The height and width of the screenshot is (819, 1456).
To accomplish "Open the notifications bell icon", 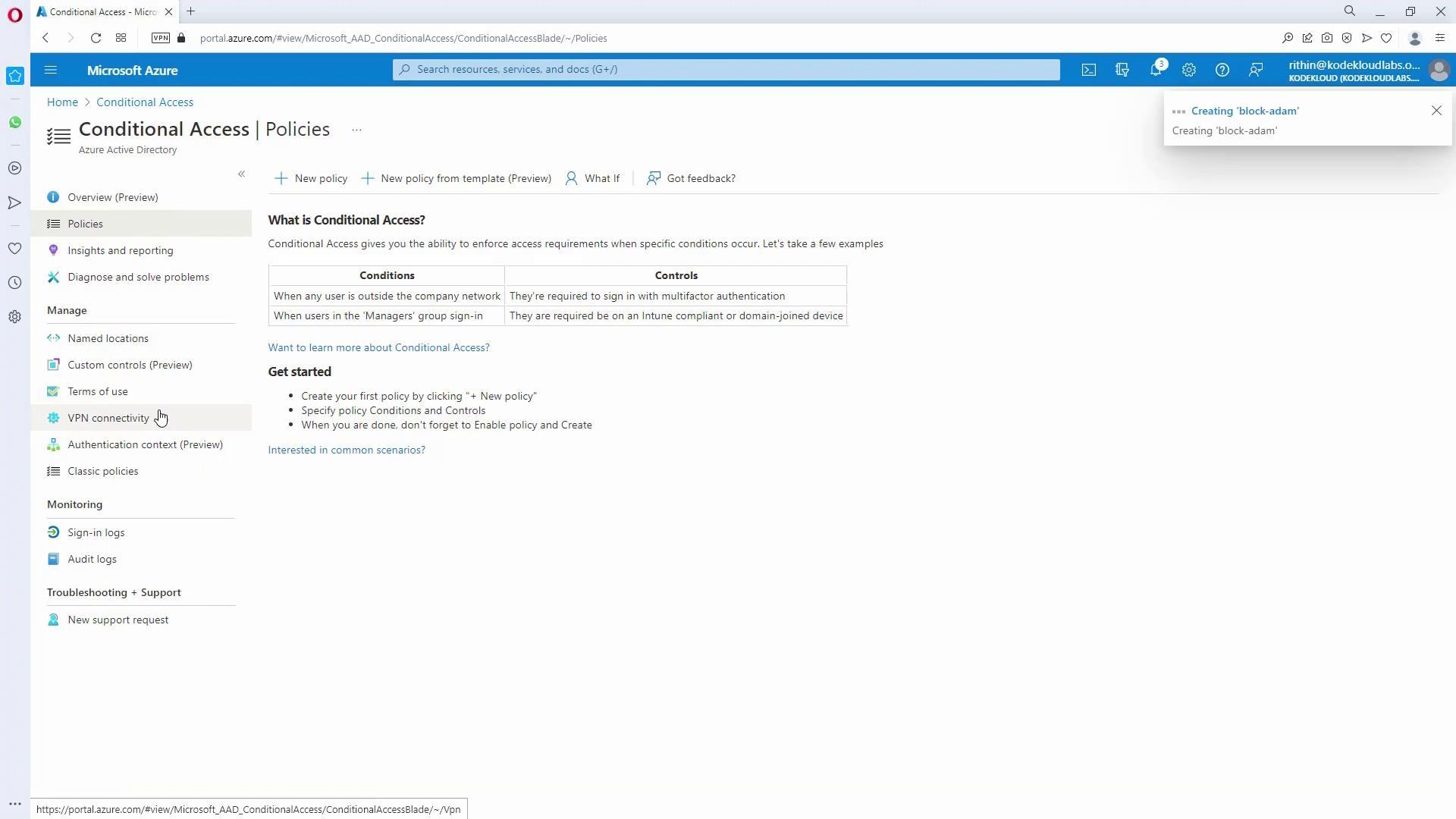I will pos(1155,70).
